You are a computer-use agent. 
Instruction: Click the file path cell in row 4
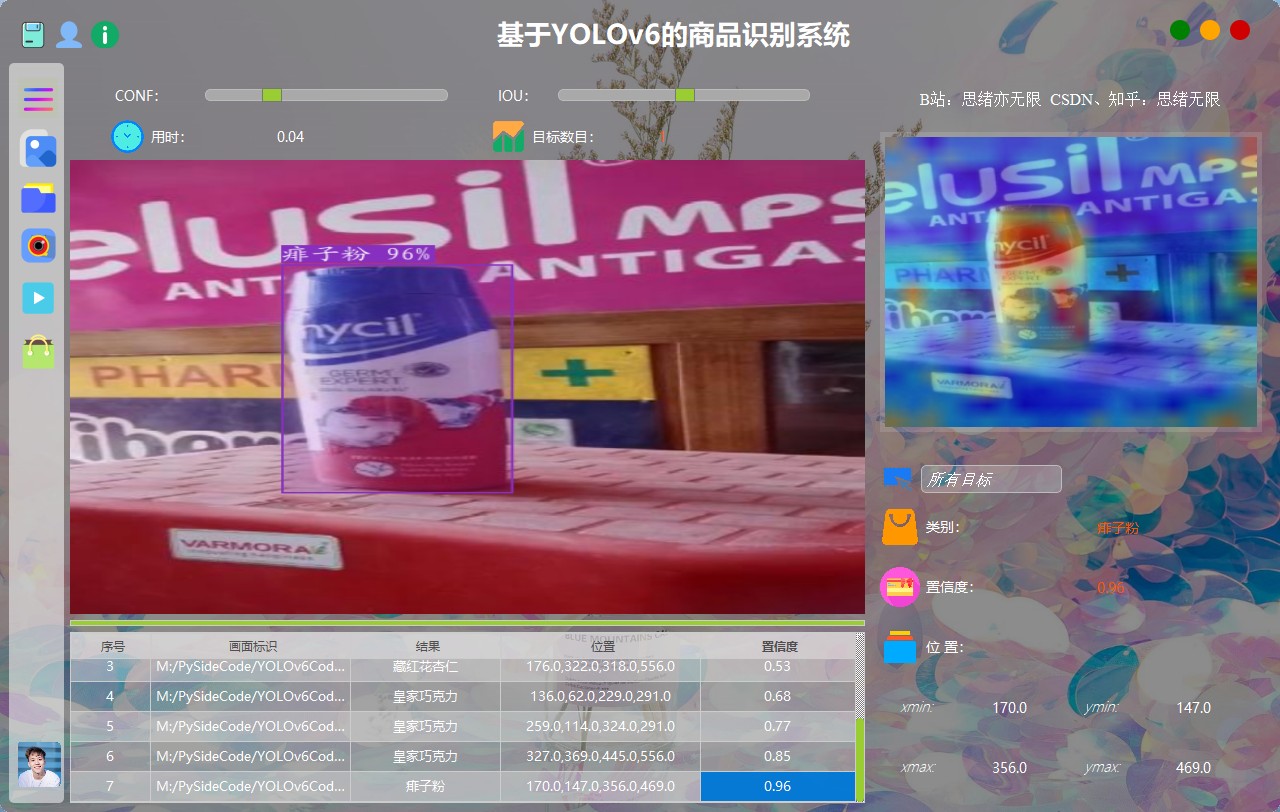coord(251,696)
